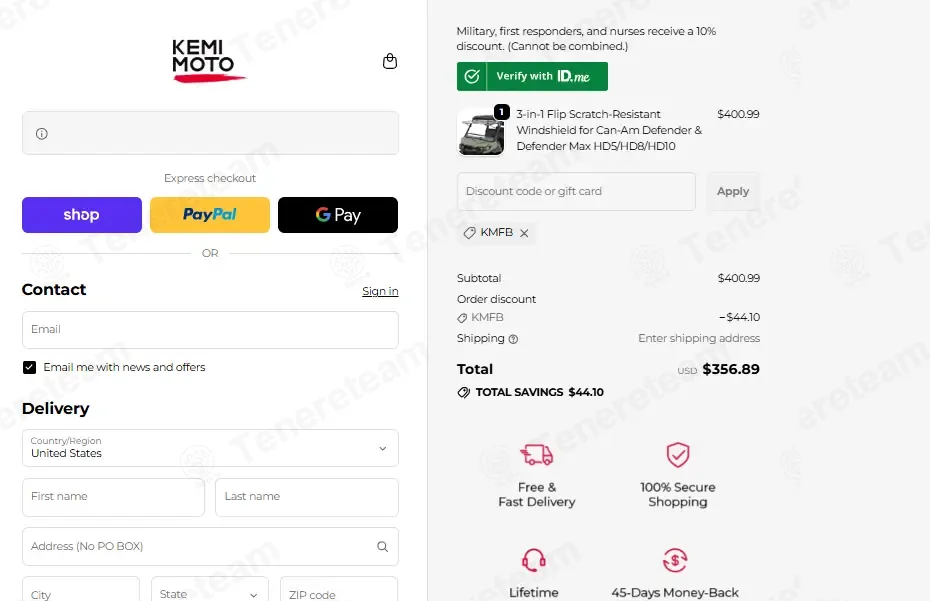Image resolution: width=930 pixels, height=601 pixels.
Task: Click the Sign in link
Action: tap(380, 291)
